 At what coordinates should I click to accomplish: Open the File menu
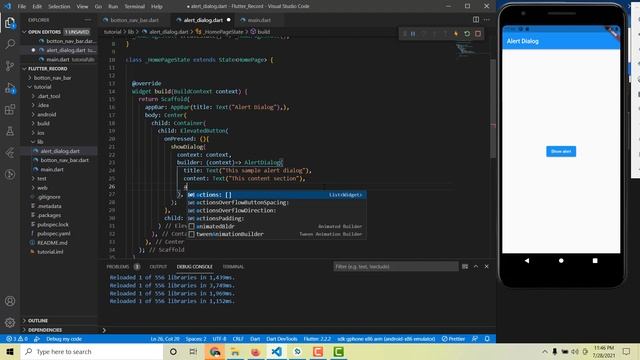(22, 6)
